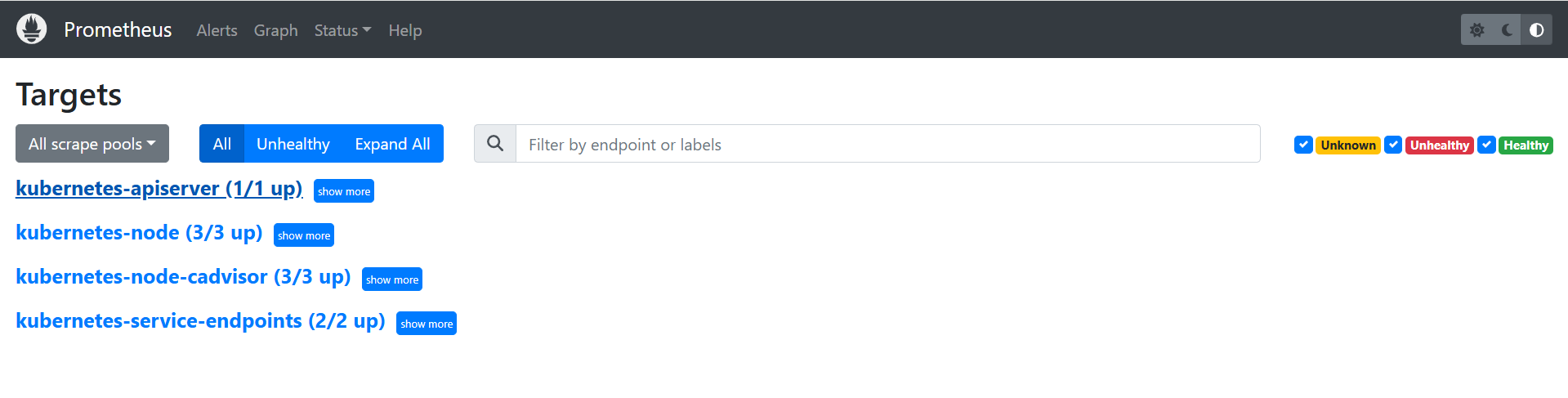Filter targets by Unhealthy button

point(293,144)
